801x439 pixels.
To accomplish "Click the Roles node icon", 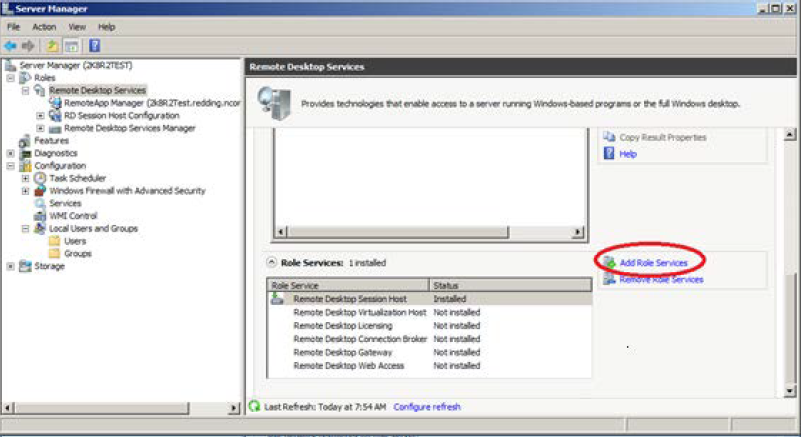I will (25, 78).
